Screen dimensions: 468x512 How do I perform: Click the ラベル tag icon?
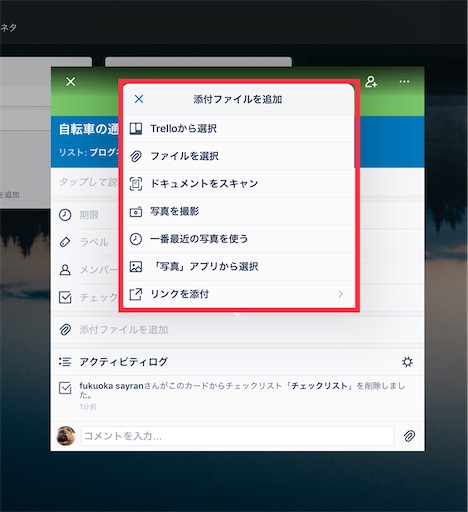coord(65,242)
